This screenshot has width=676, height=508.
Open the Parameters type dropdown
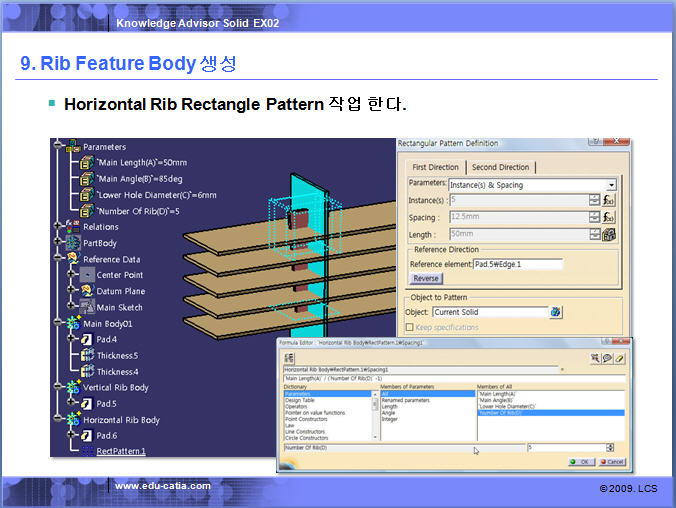point(610,185)
